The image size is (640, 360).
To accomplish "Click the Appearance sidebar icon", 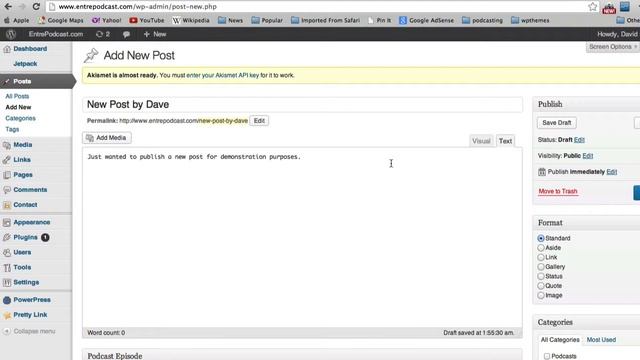I will point(7,222).
